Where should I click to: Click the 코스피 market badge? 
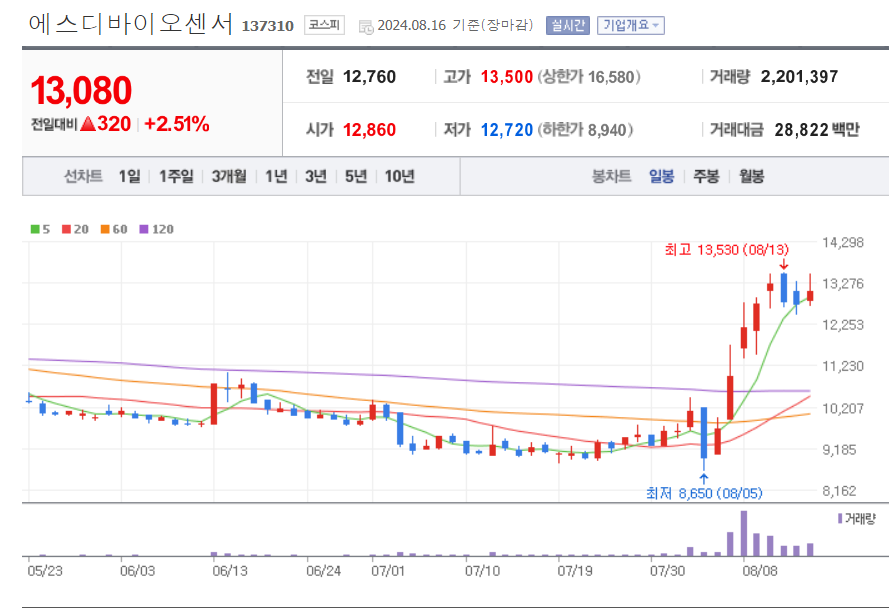pos(322,26)
